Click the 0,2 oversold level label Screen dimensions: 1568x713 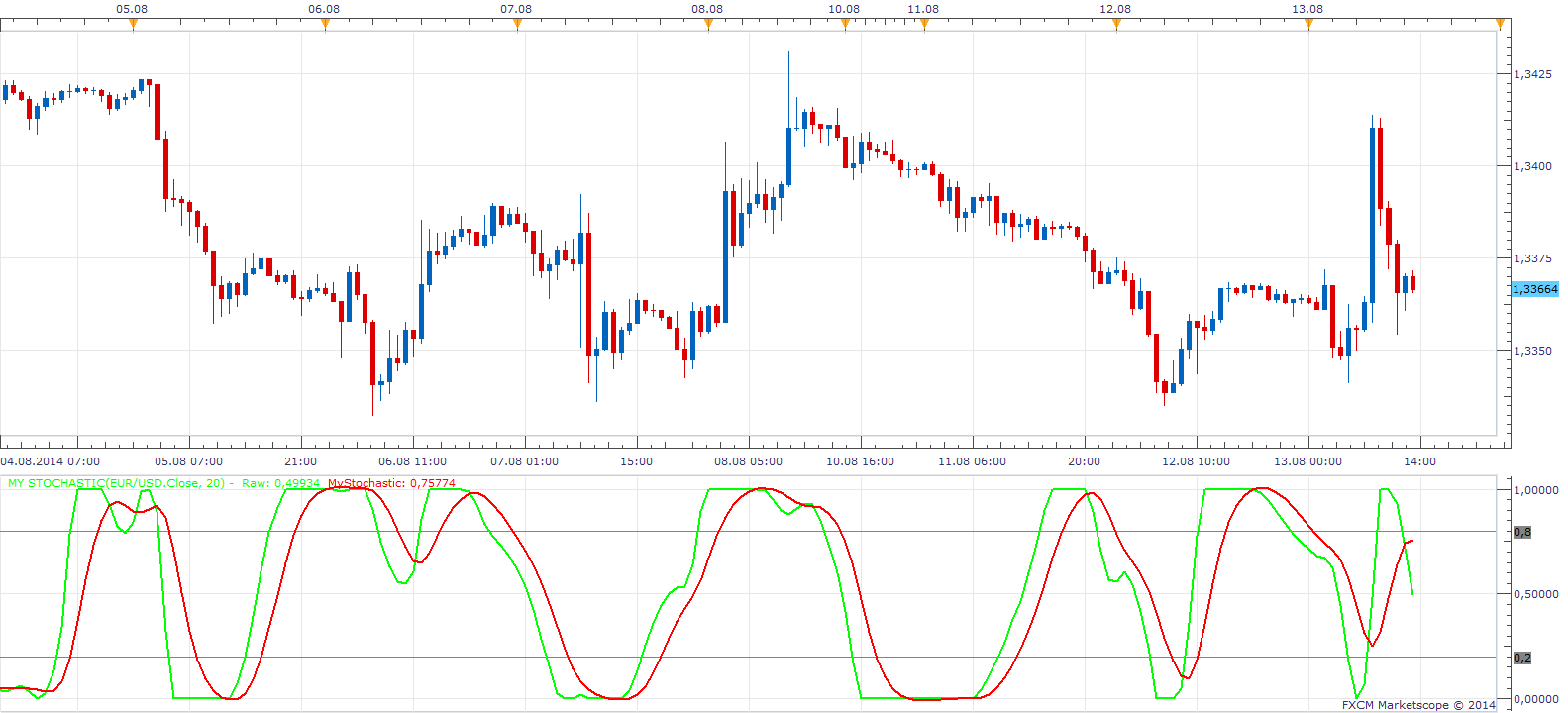click(x=1522, y=658)
